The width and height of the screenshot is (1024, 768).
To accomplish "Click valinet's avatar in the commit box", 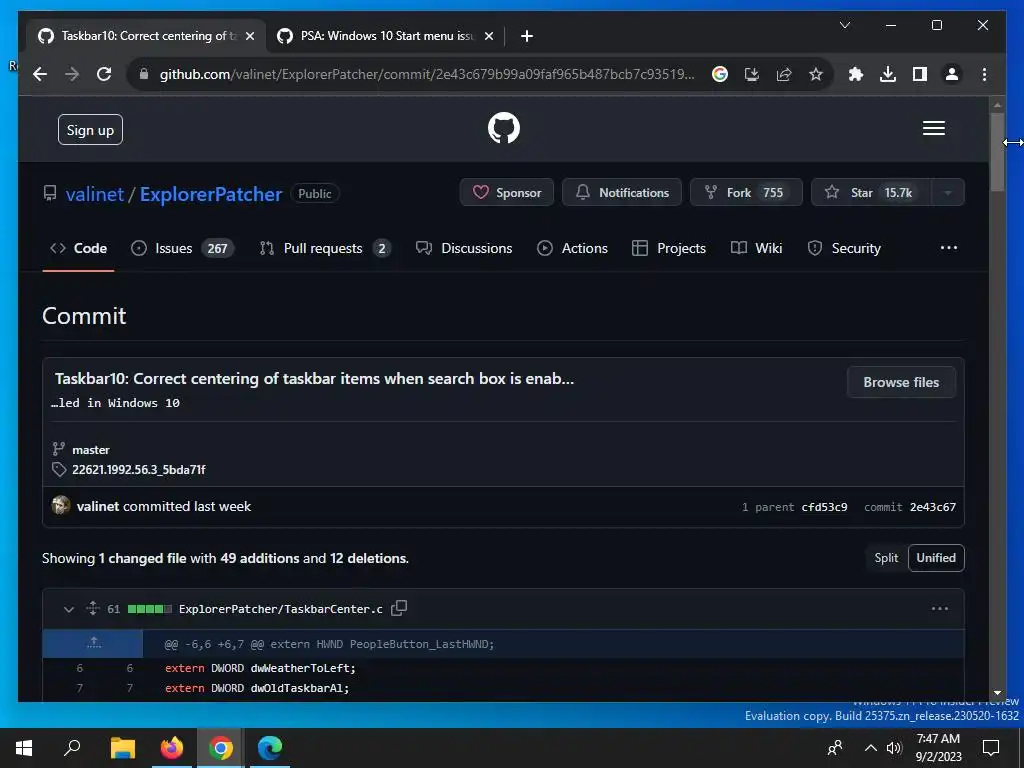I will pyautogui.click(x=61, y=505).
